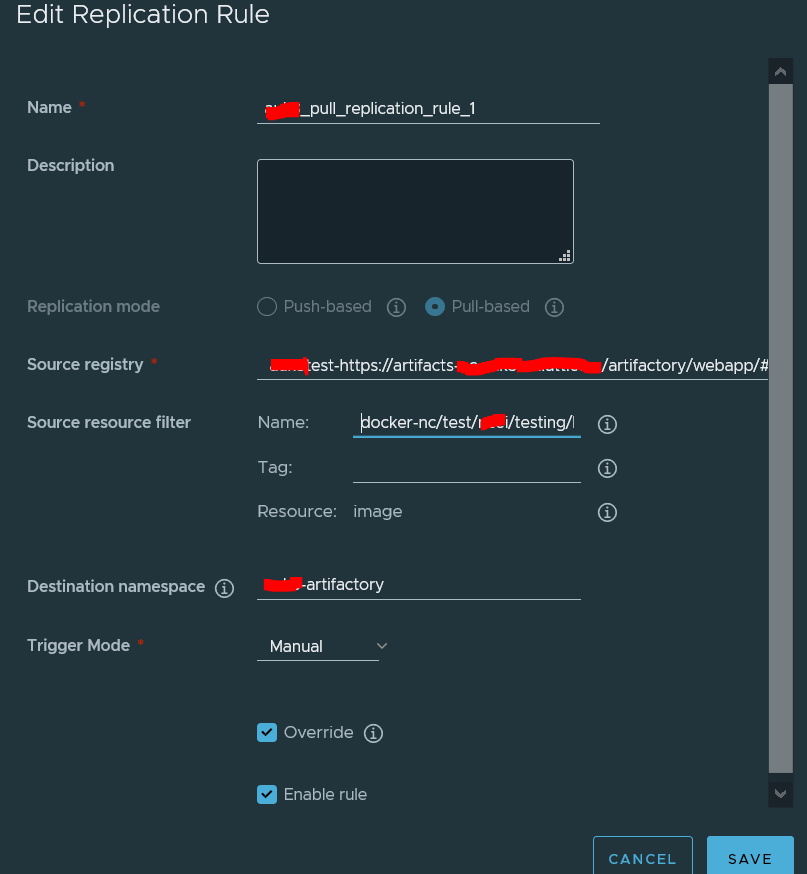Toggle the Override checkbox
This screenshot has height=874, width=807.
[x=267, y=732]
